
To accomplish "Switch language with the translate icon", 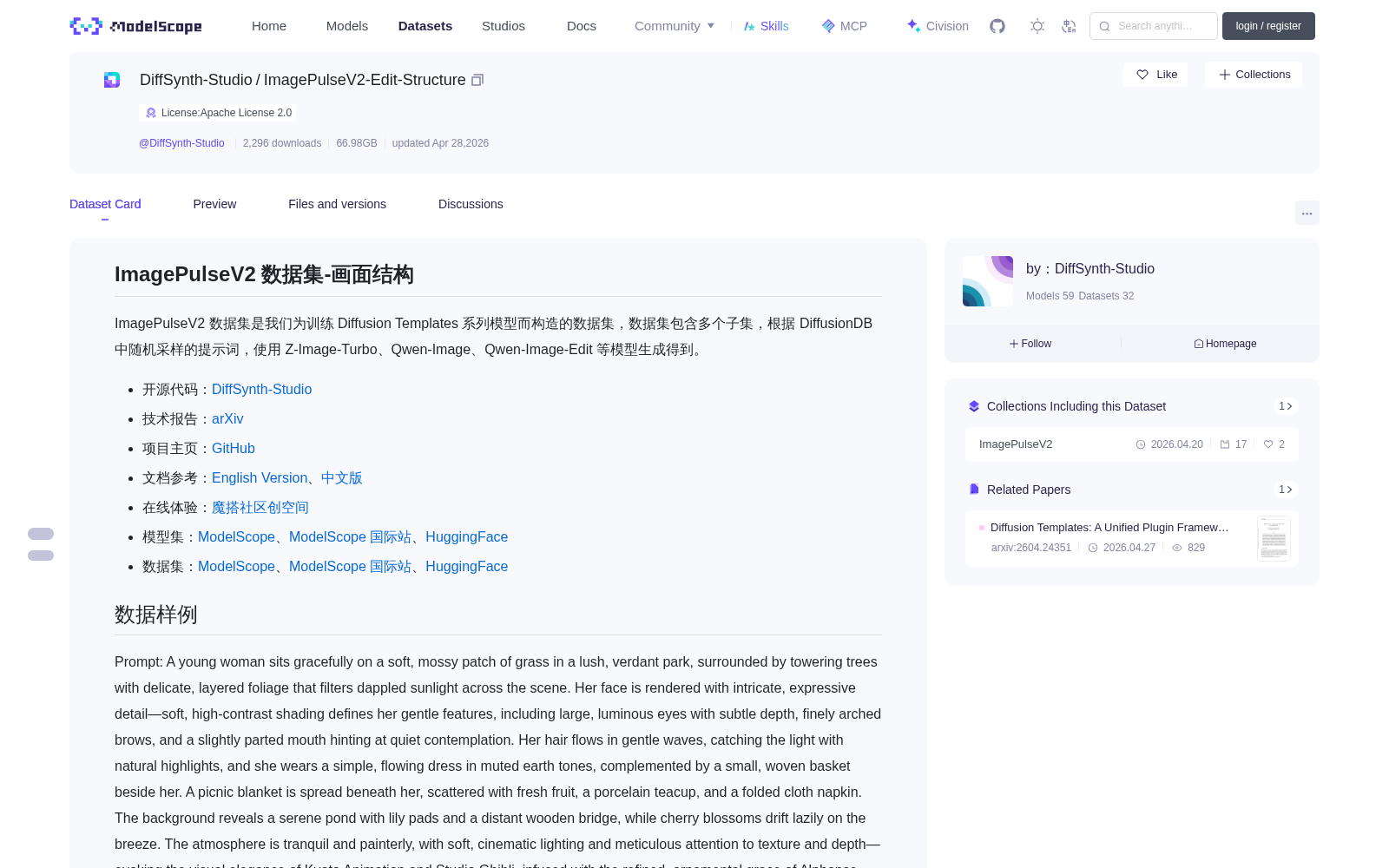I will pos(1070,26).
